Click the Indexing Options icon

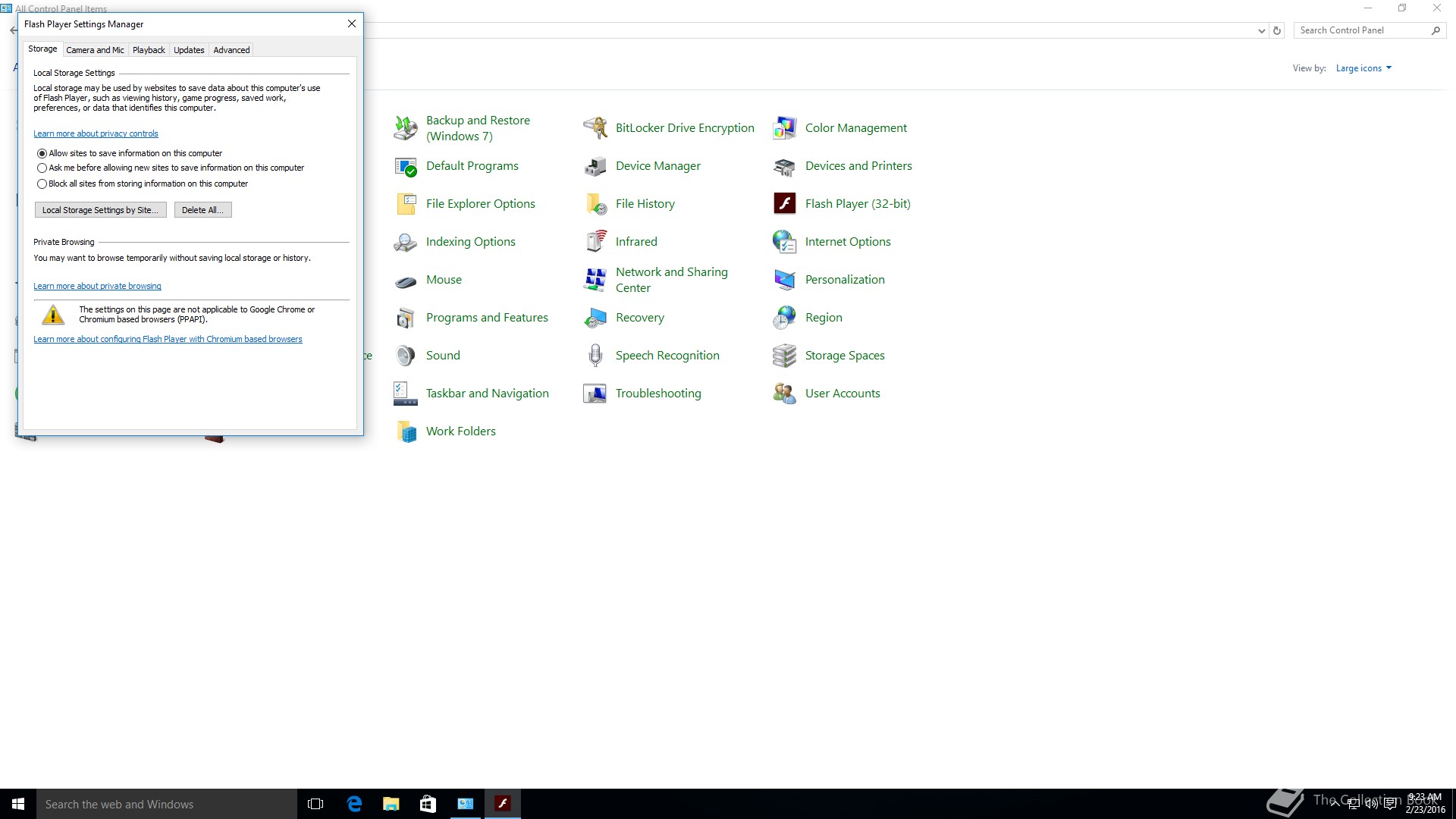[406, 242]
